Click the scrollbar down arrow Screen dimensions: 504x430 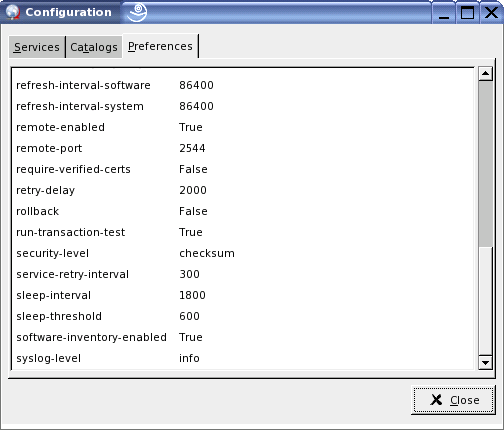click(485, 362)
